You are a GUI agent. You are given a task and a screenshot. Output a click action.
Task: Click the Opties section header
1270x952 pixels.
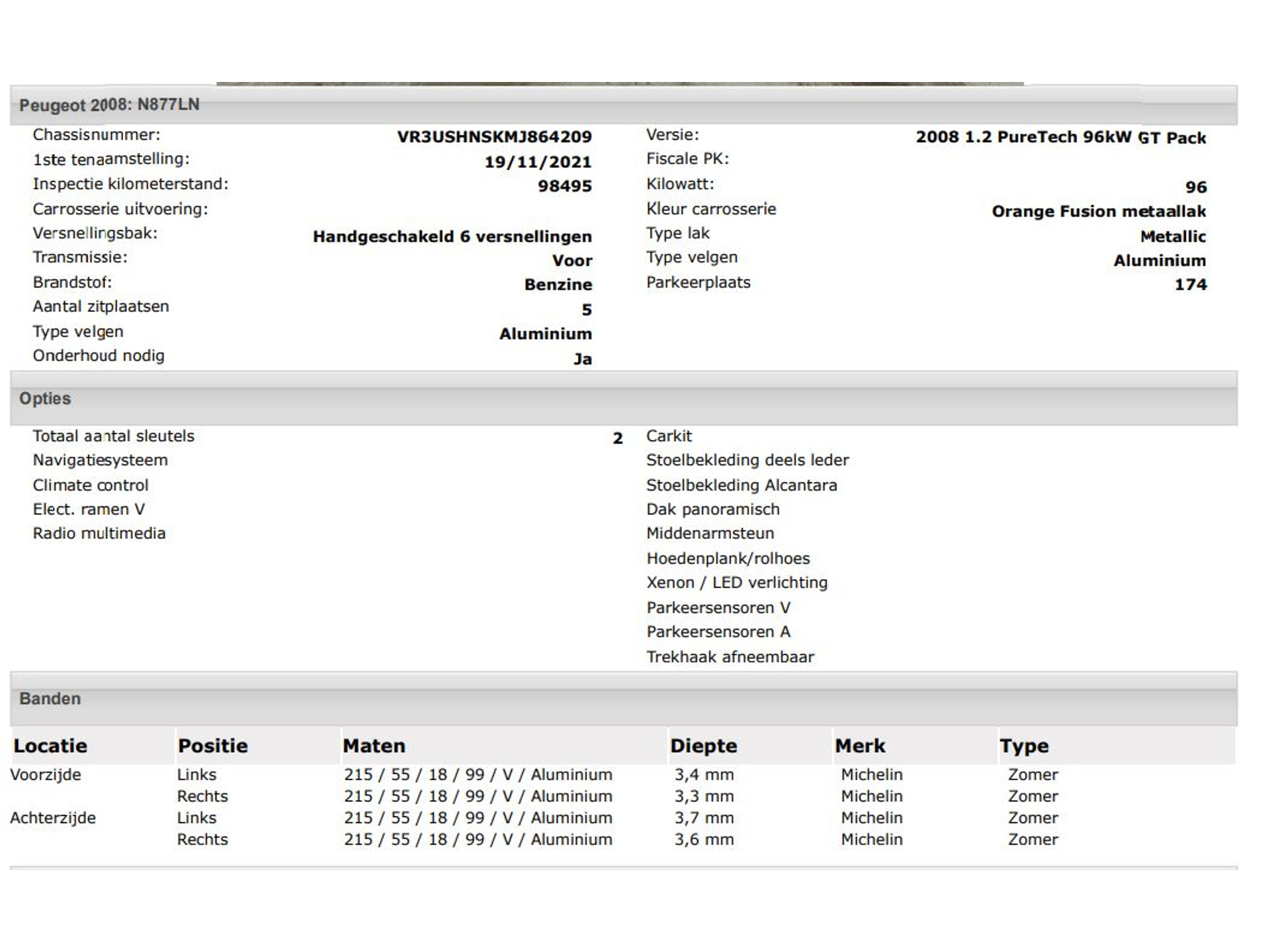[x=45, y=399]
